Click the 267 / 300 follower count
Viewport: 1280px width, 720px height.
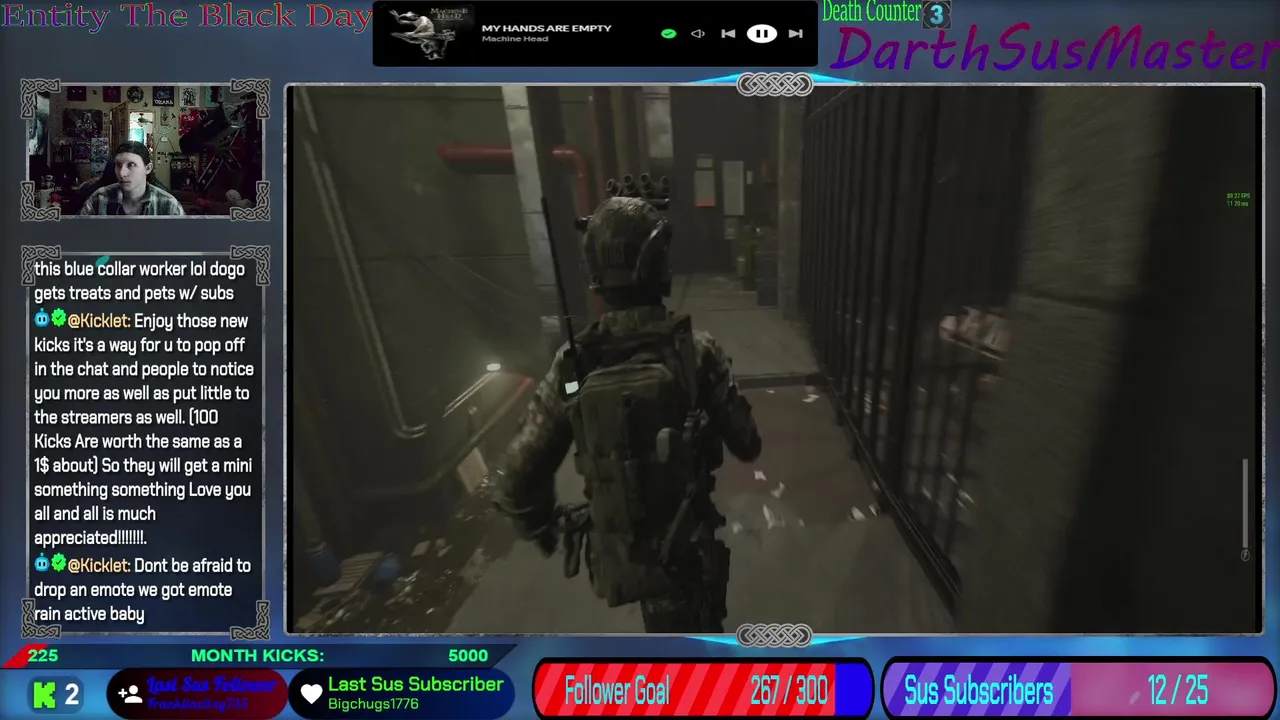[789, 691]
